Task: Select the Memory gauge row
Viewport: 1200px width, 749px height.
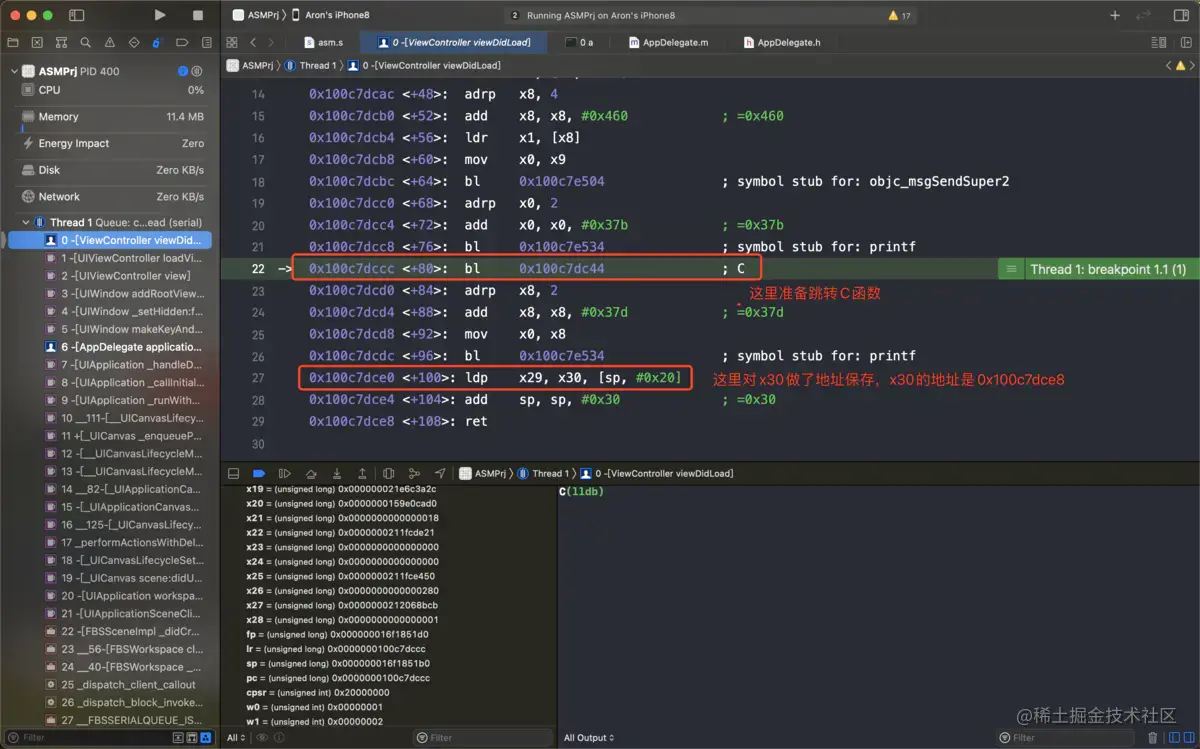Action: pyautogui.click(x=114, y=117)
